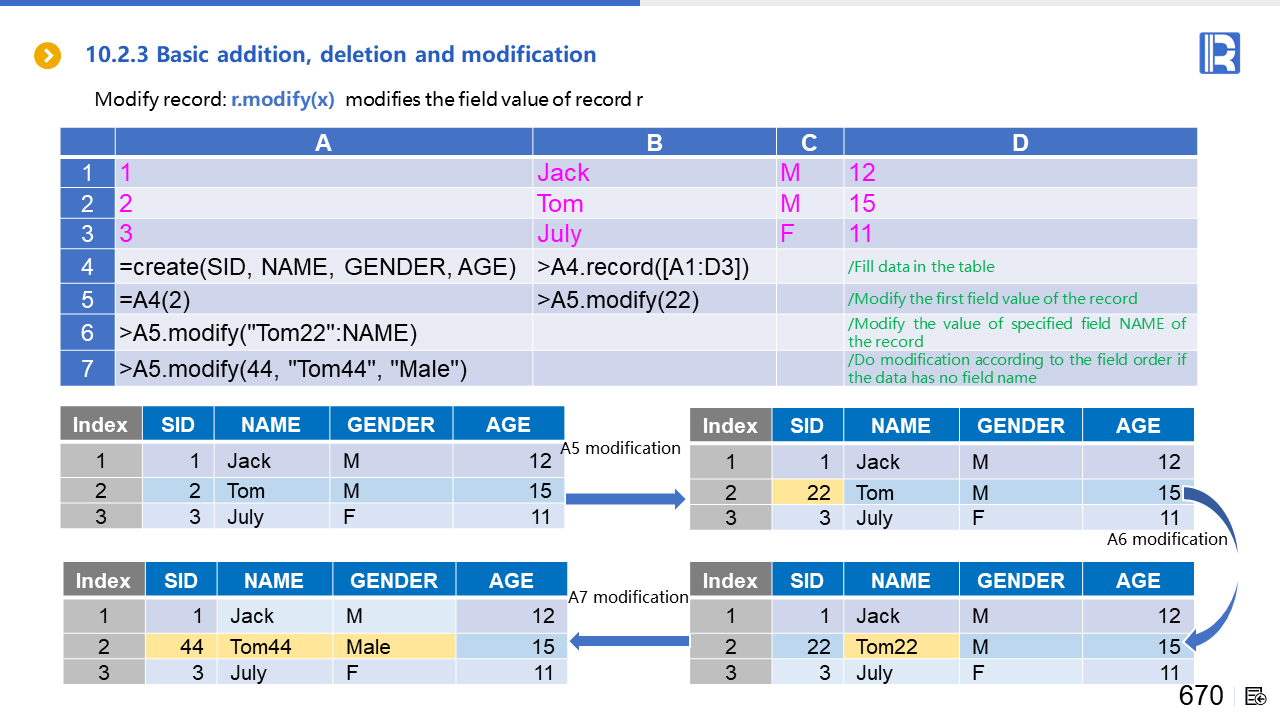Screen dimensions: 1280x720
Task: Click the return-to-contents icon beside 670
Action: 1256,696
